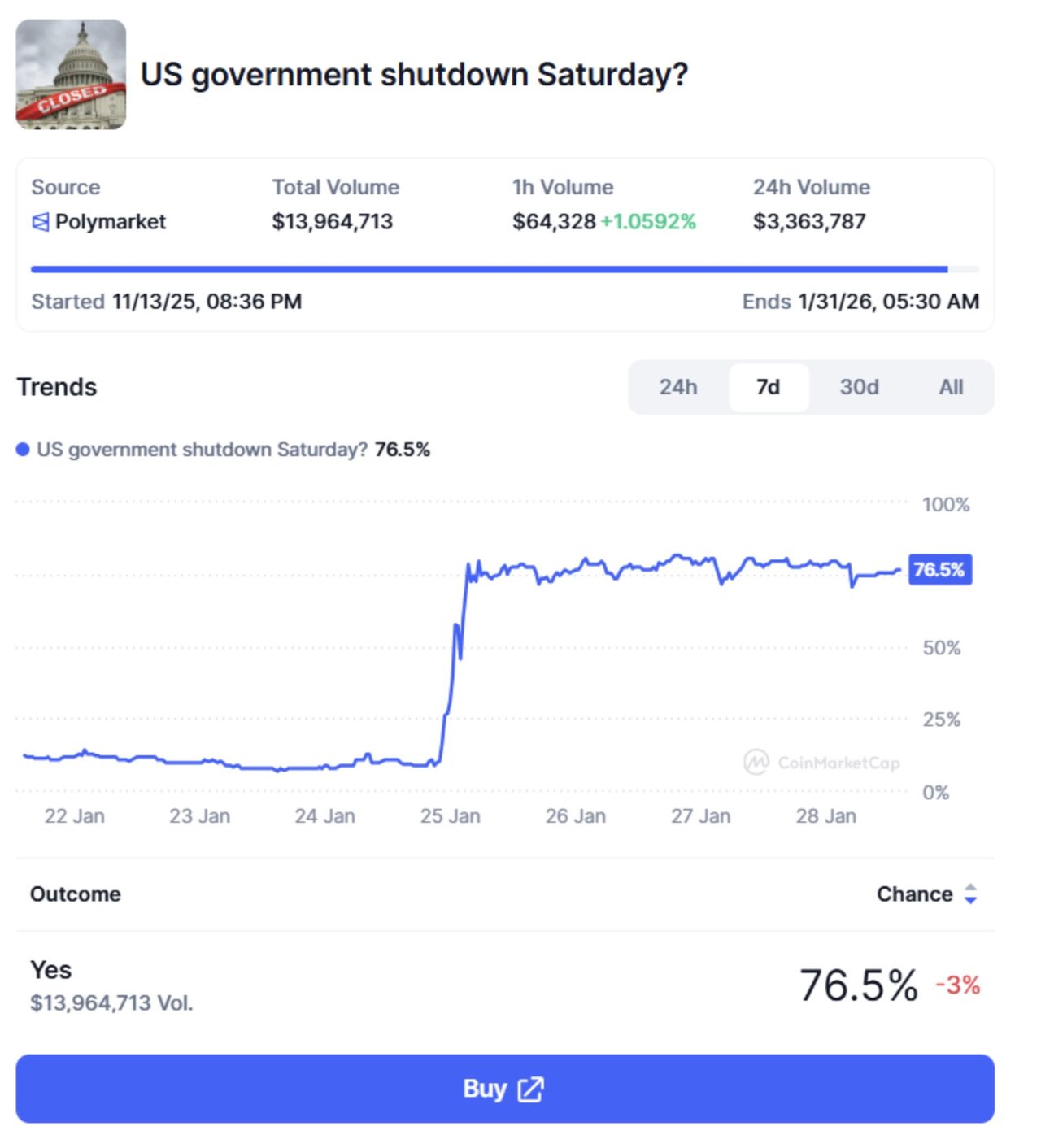Viewport: 1041px width, 1148px height.
Task: Sort outcomes by Chance arrows
Action: click(x=970, y=894)
